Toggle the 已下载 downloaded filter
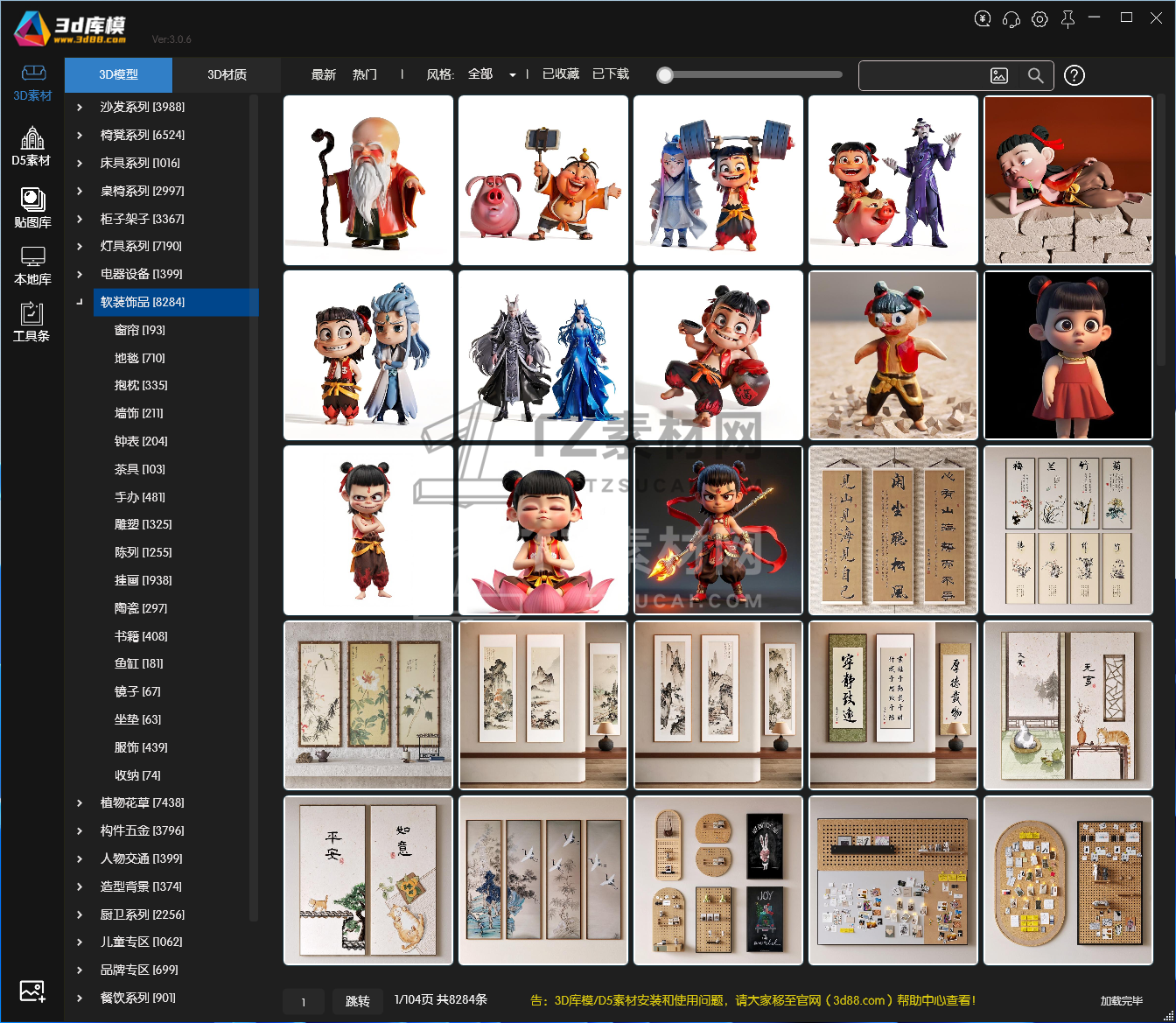Screen dimensions: 1176x1023 point(611,74)
